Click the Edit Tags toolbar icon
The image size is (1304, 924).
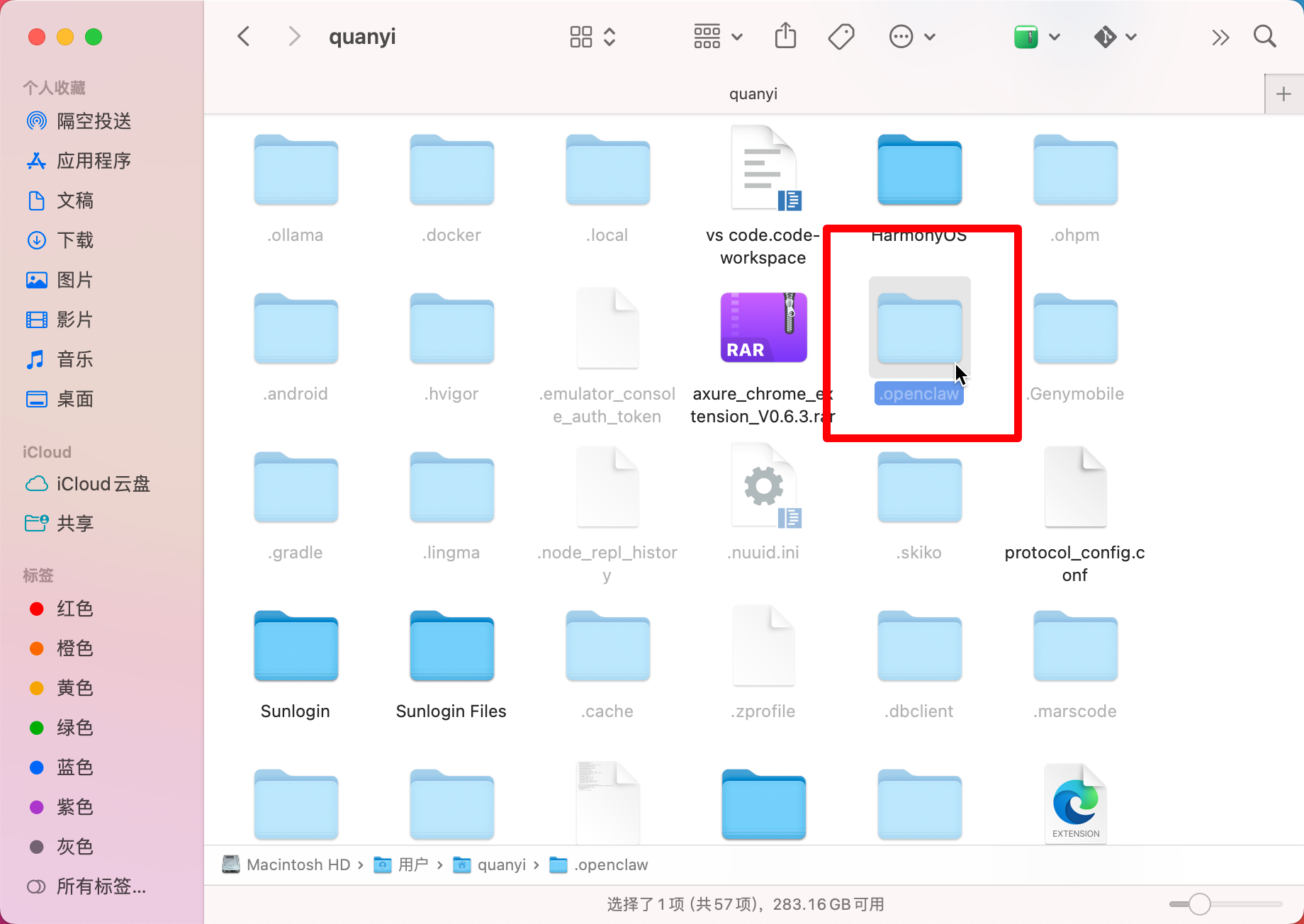tap(841, 36)
